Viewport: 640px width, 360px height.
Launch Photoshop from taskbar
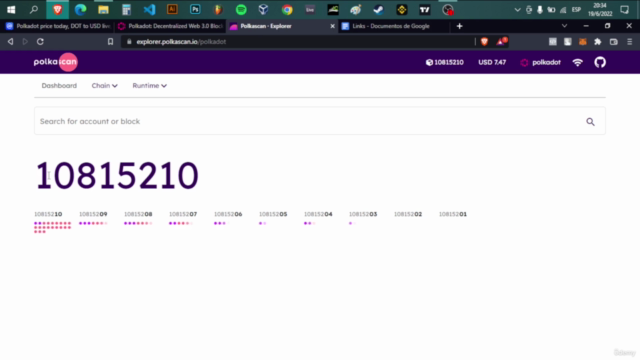coord(195,9)
